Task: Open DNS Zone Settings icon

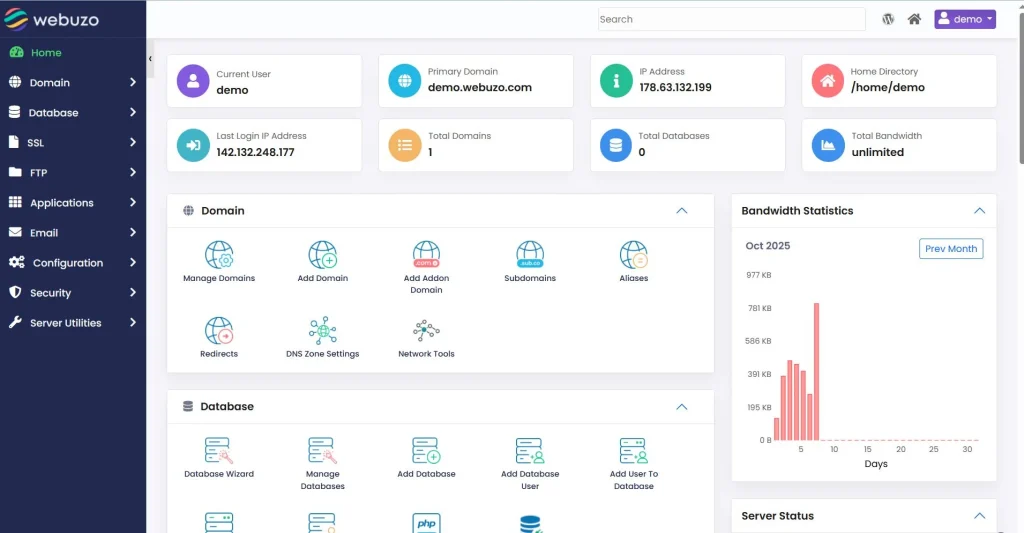Action: tap(322, 331)
